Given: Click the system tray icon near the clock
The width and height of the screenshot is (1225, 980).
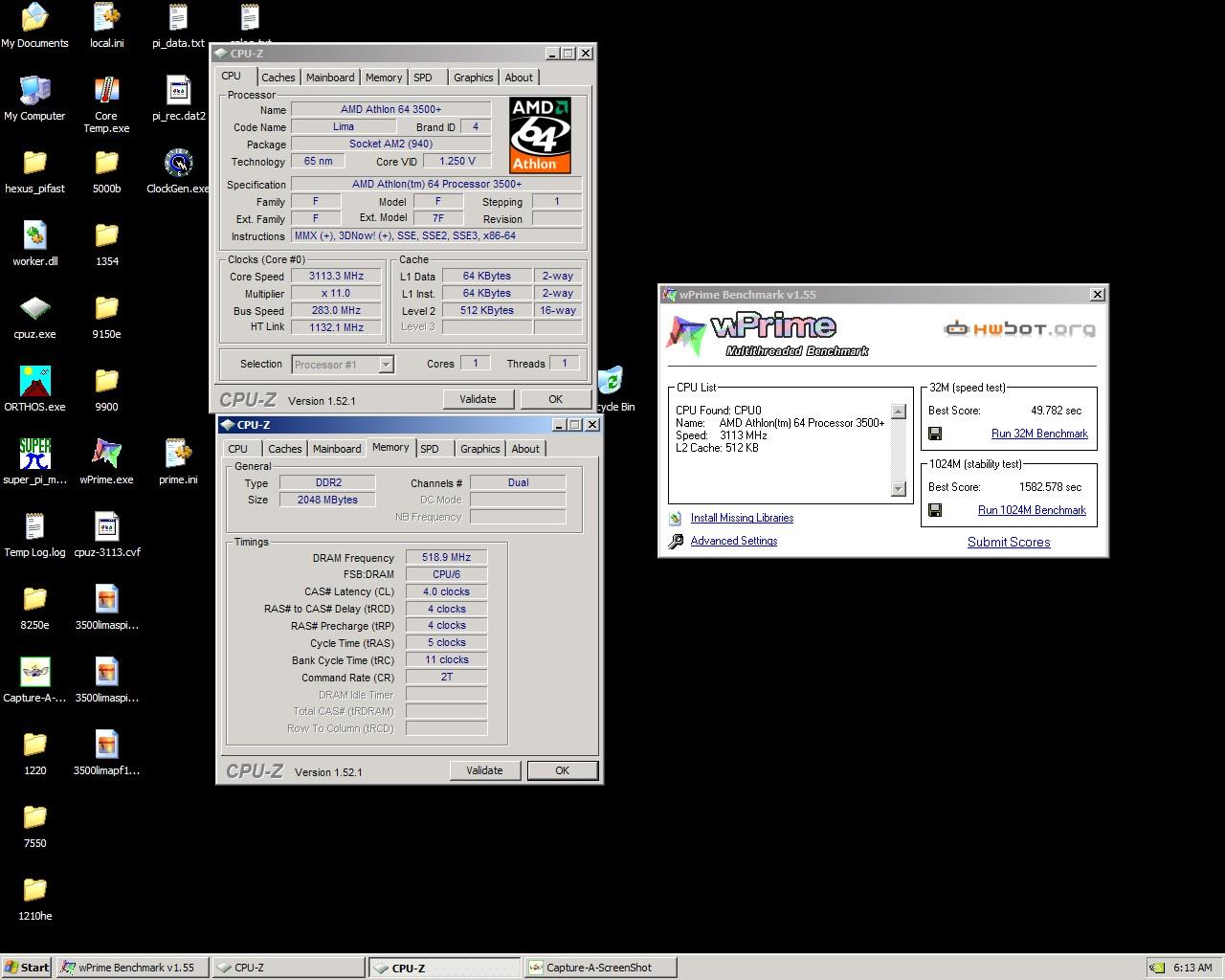Looking at the screenshot, I should click(x=1158, y=968).
